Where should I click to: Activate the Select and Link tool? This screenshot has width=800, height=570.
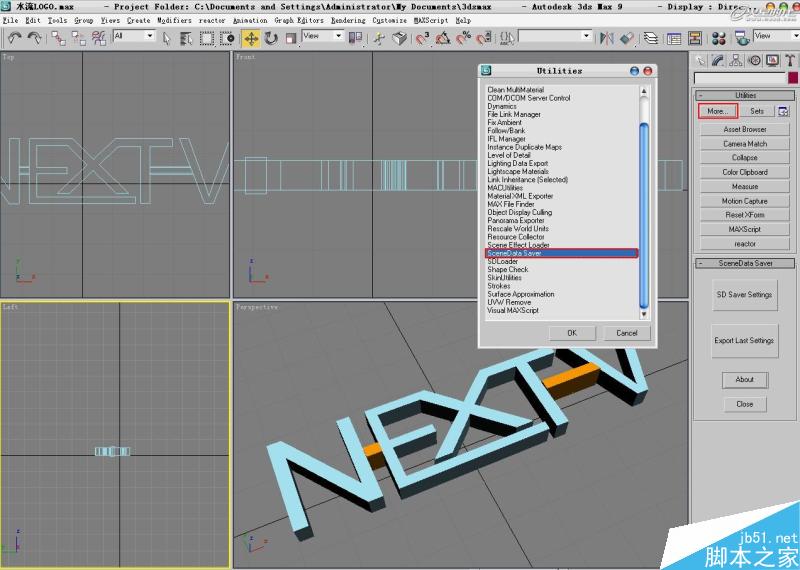coord(58,38)
